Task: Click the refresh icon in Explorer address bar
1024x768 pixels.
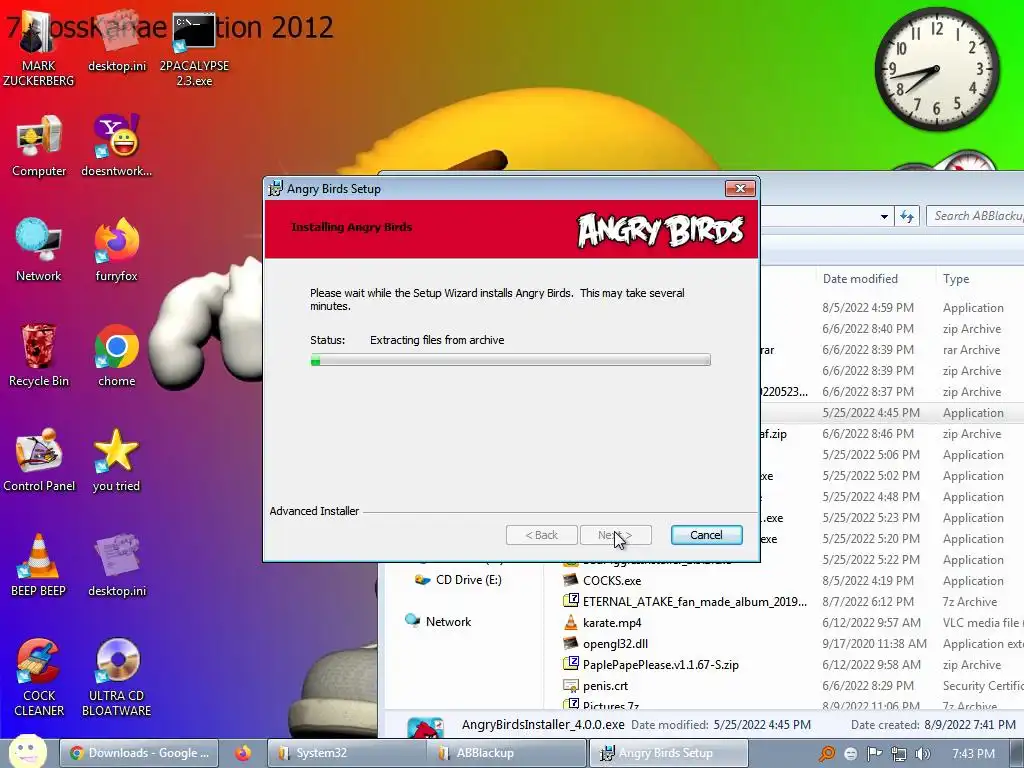Action: pos(907,216)
